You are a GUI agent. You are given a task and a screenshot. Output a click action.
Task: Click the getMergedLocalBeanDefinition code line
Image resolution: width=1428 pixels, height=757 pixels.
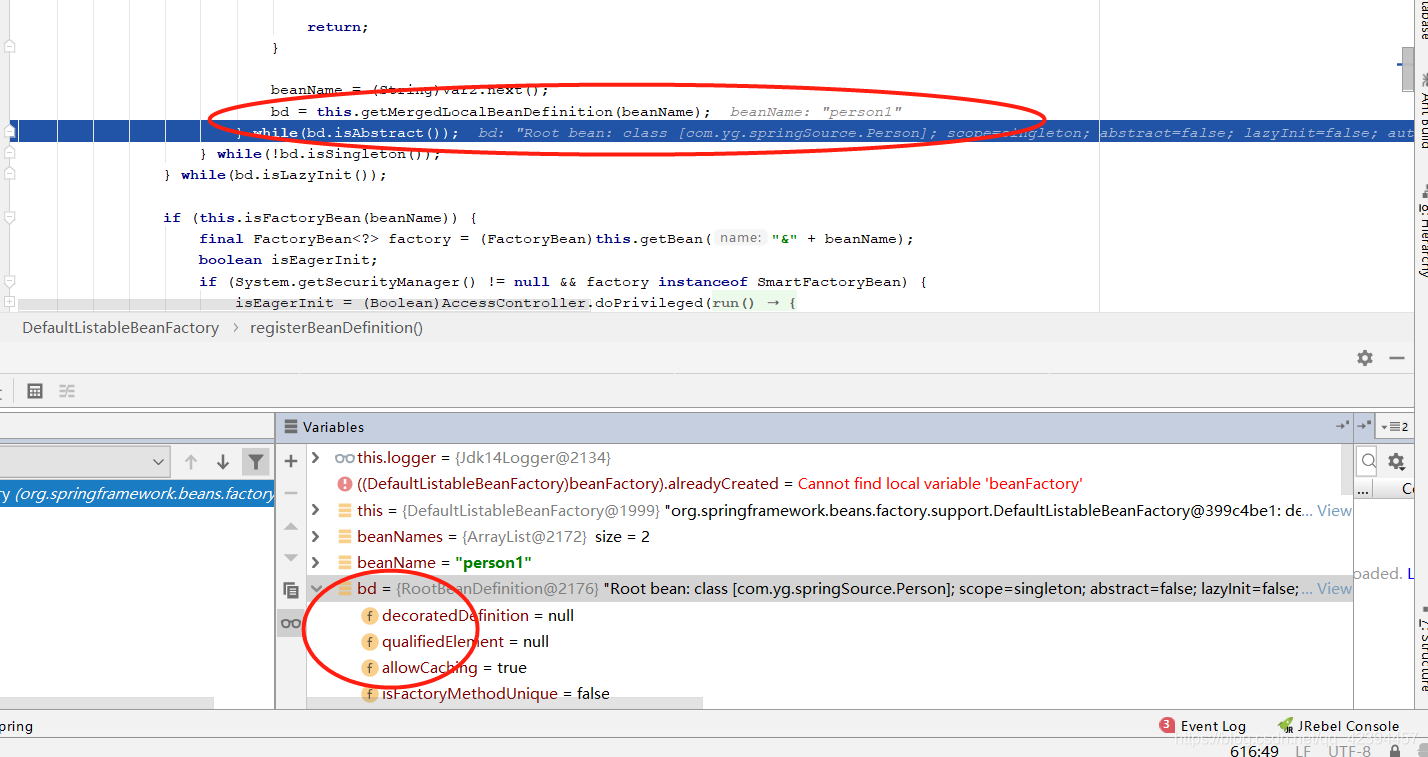[x=491, y=112]
